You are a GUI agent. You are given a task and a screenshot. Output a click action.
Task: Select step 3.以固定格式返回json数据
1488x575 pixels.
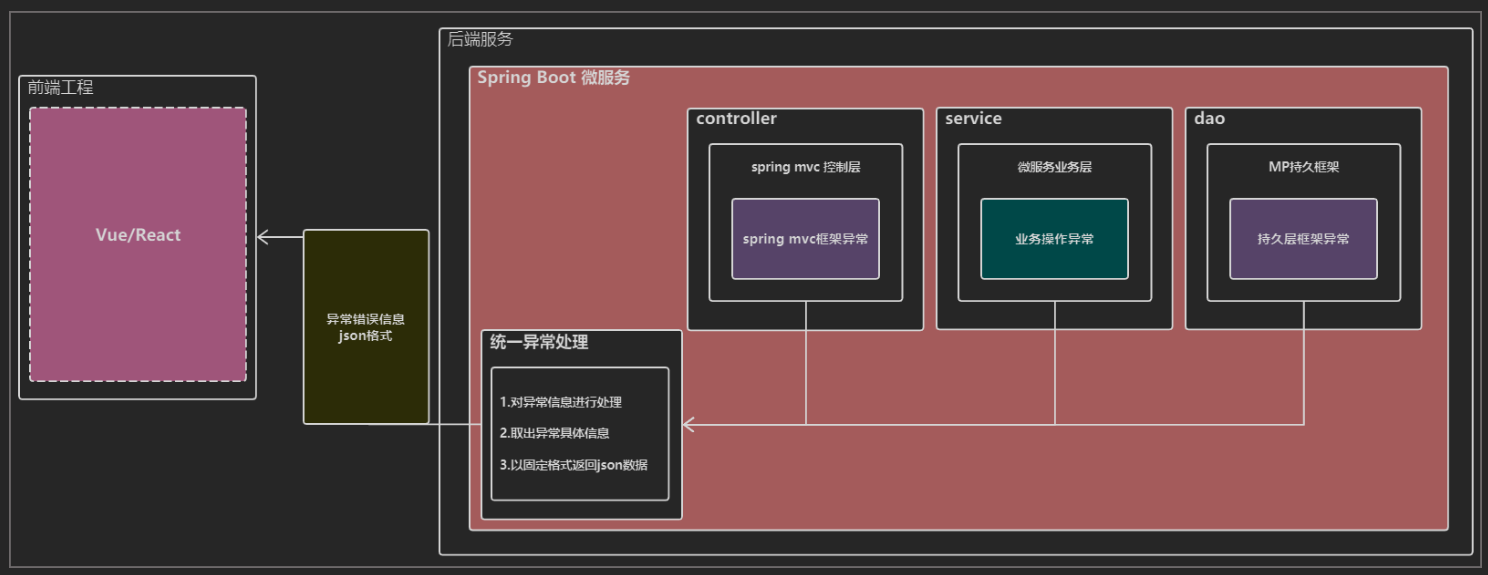(x=573, y=465)
